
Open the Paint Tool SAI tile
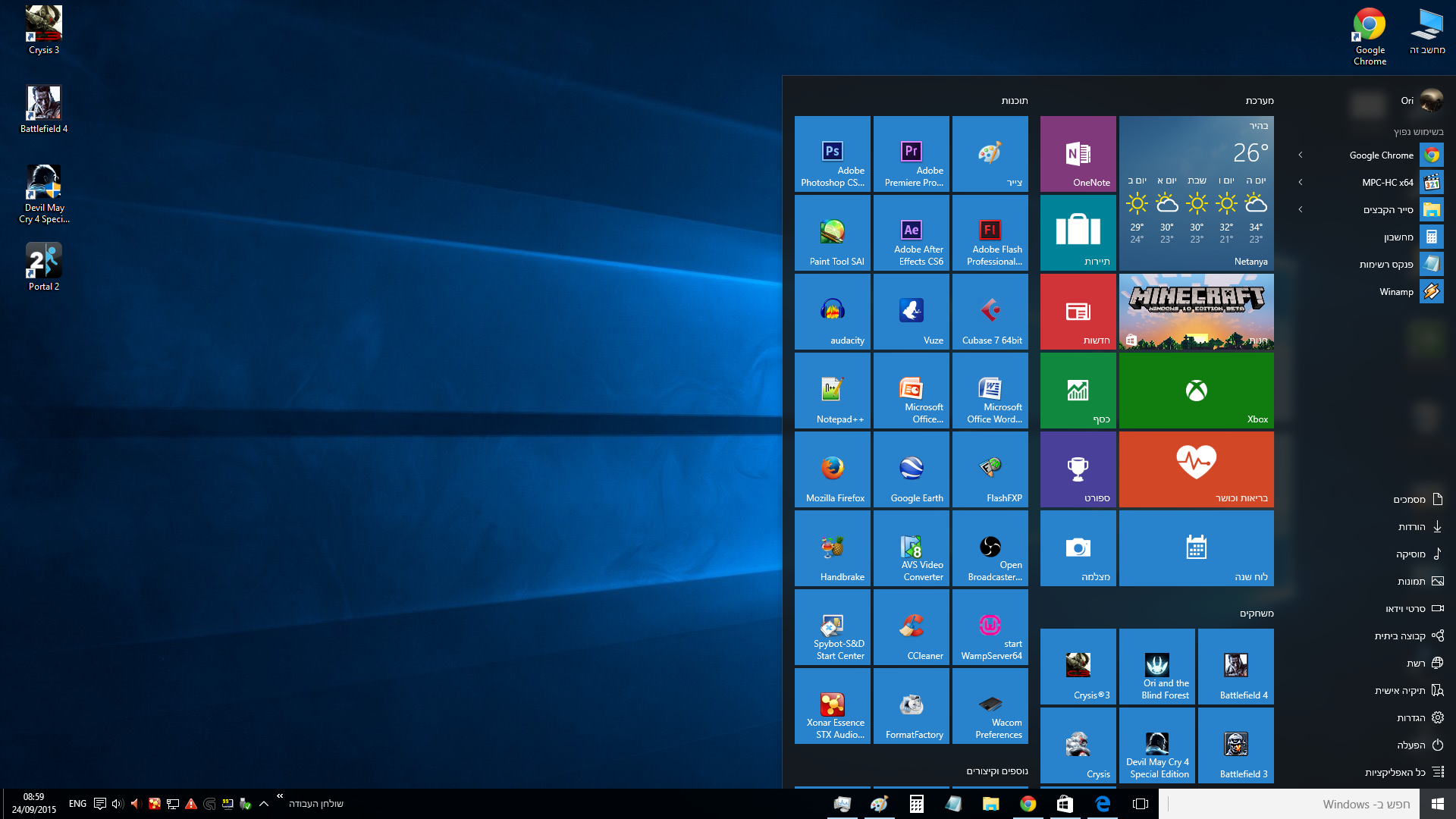833,233
